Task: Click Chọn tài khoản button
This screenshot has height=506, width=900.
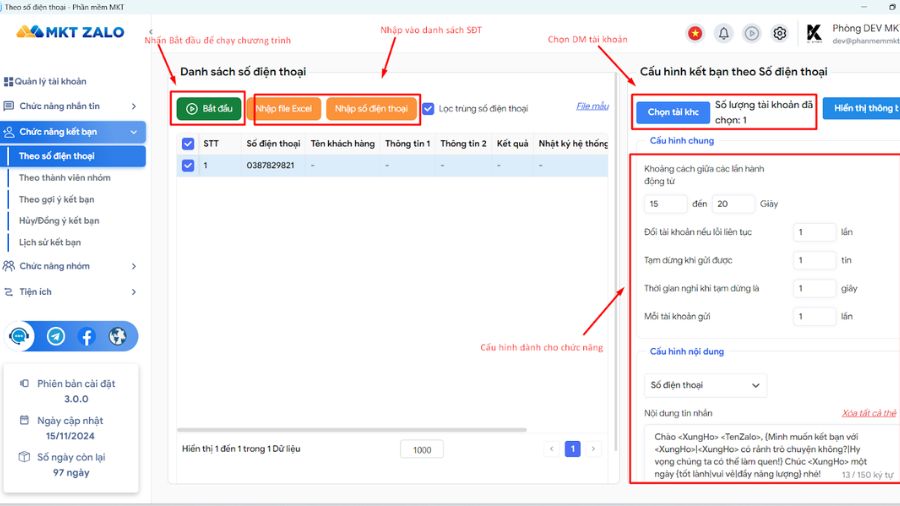Action: (673, 112)
